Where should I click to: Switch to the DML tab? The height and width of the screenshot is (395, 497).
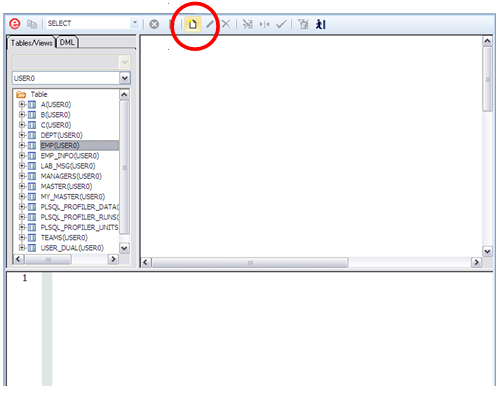click(x=67, y=42)
